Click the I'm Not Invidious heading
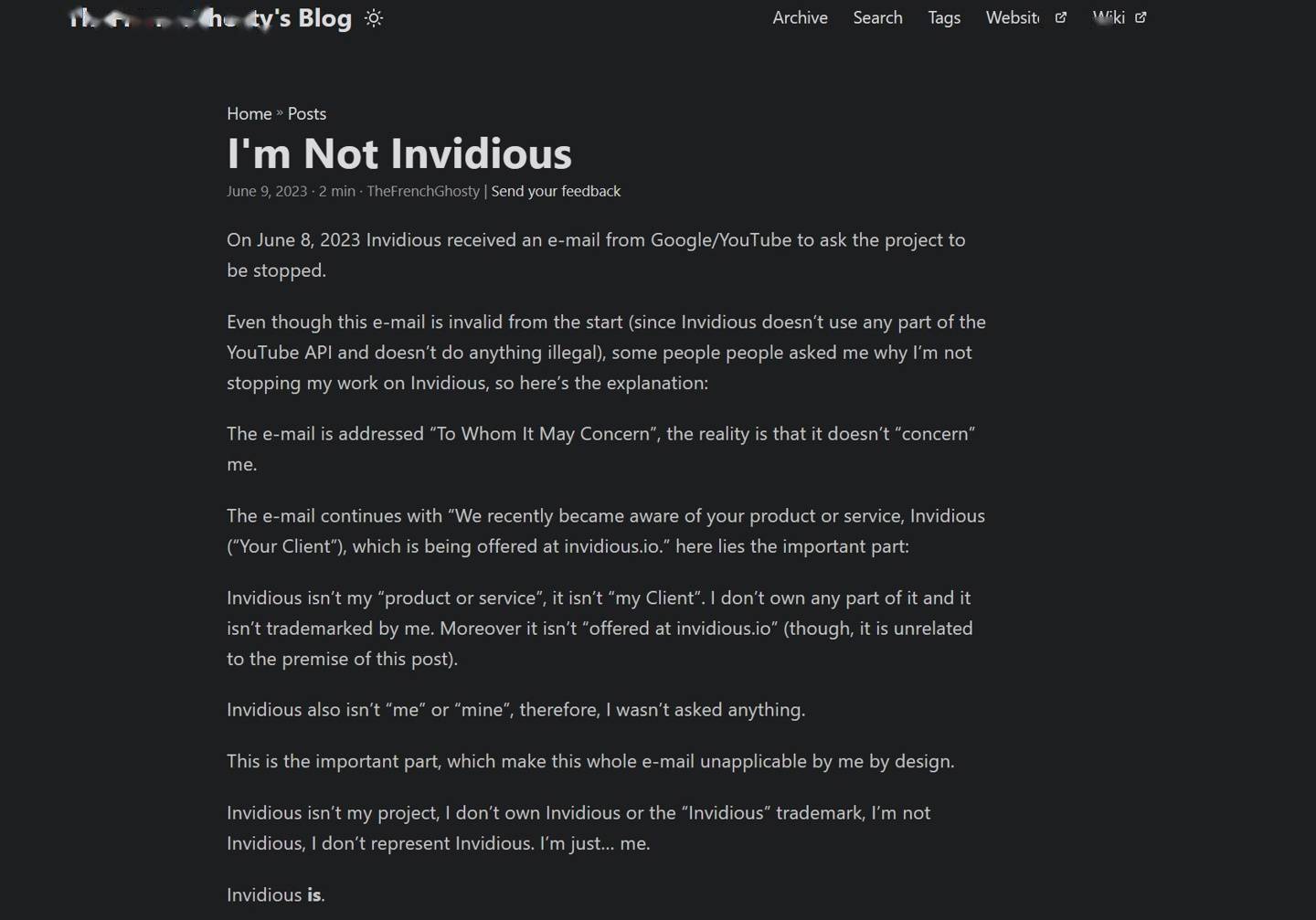The height and width of the screenshot is (920, 1316). pos(399,153)
